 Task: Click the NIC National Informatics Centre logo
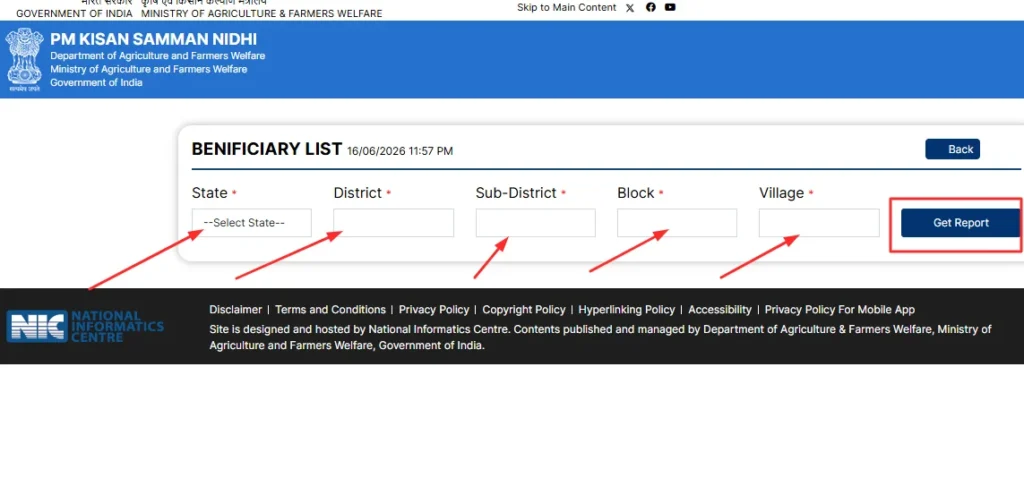pyautogui.click(x=85, y=326)
